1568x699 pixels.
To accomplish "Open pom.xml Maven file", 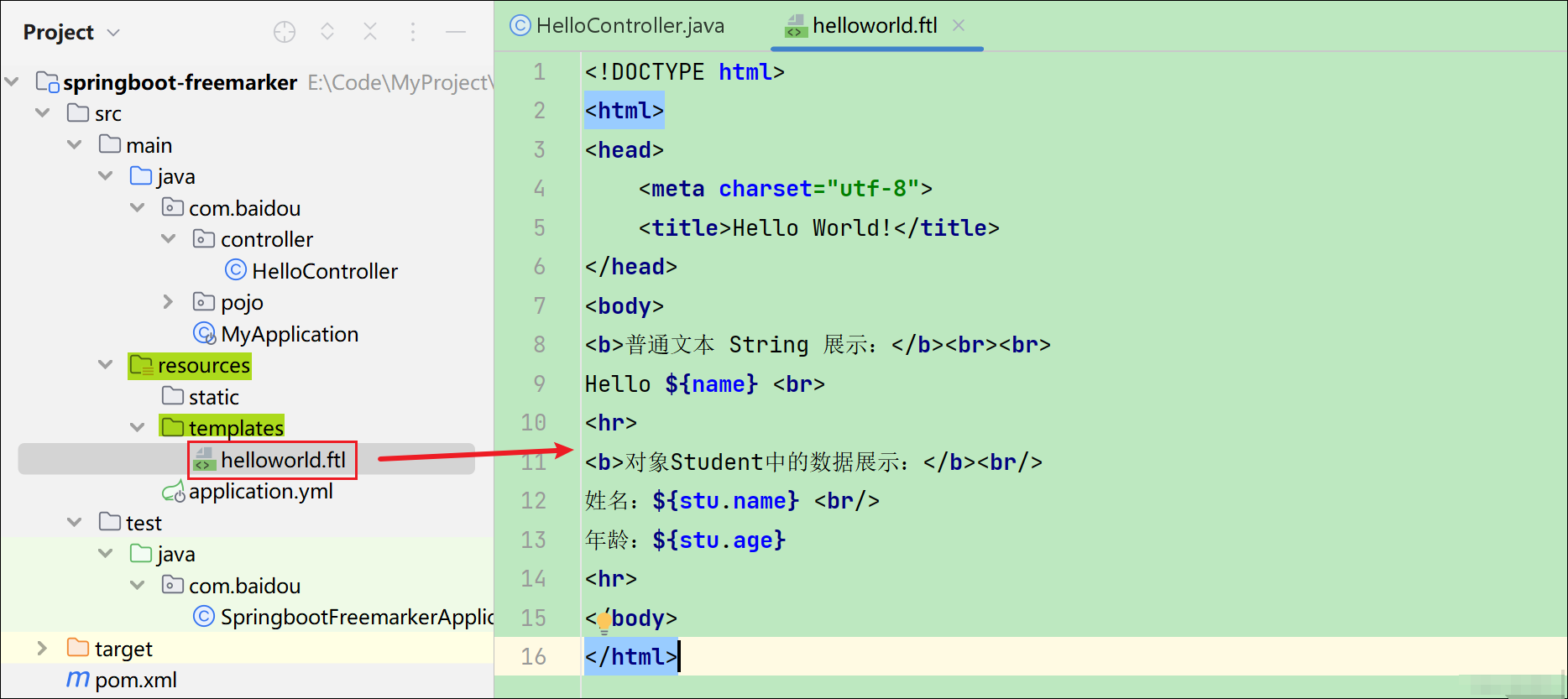I will pyautogui.click(x=135, y=680).
